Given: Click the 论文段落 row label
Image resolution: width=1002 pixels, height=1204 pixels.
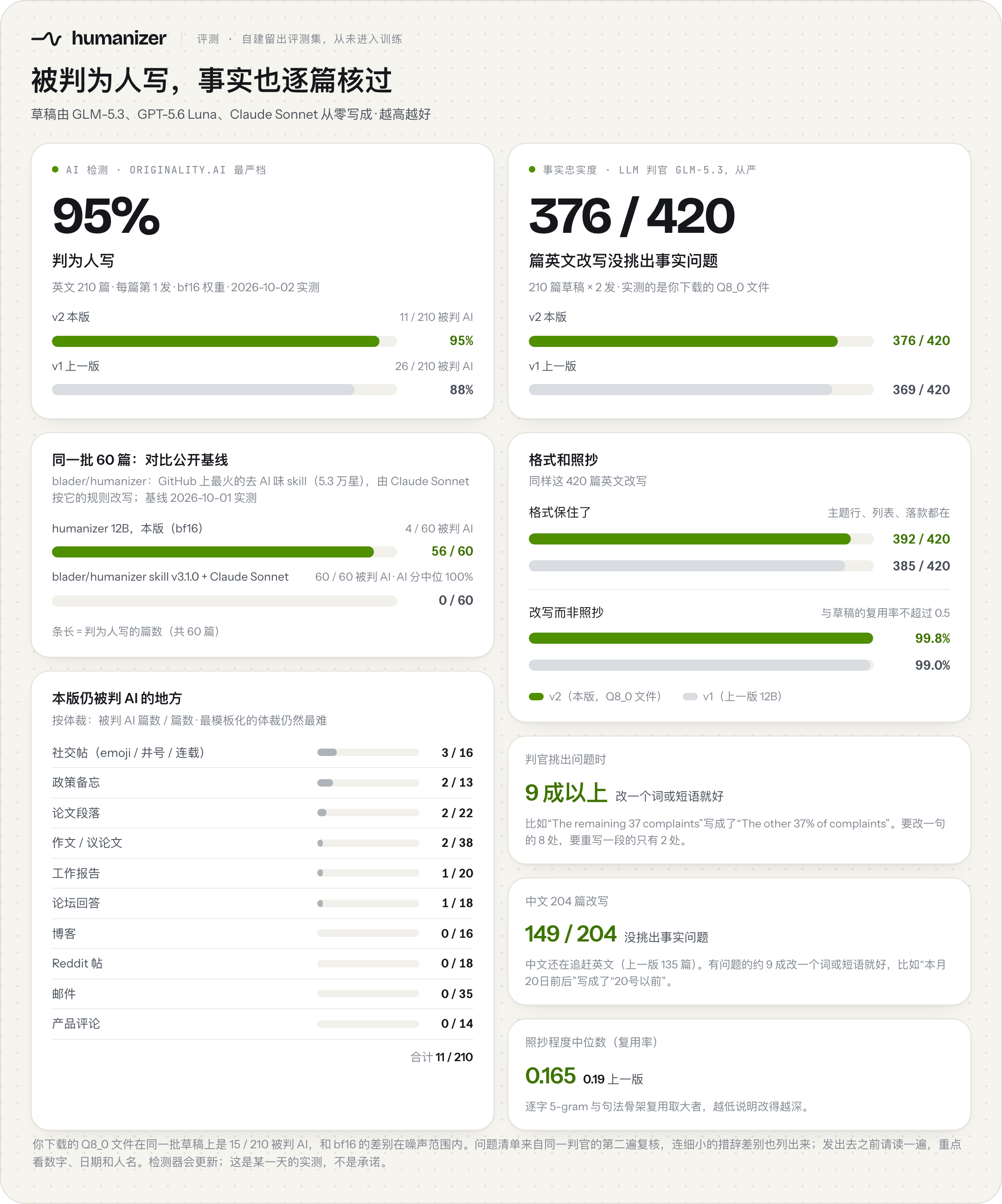Looking at the screenshot, I should click(76, 813).
